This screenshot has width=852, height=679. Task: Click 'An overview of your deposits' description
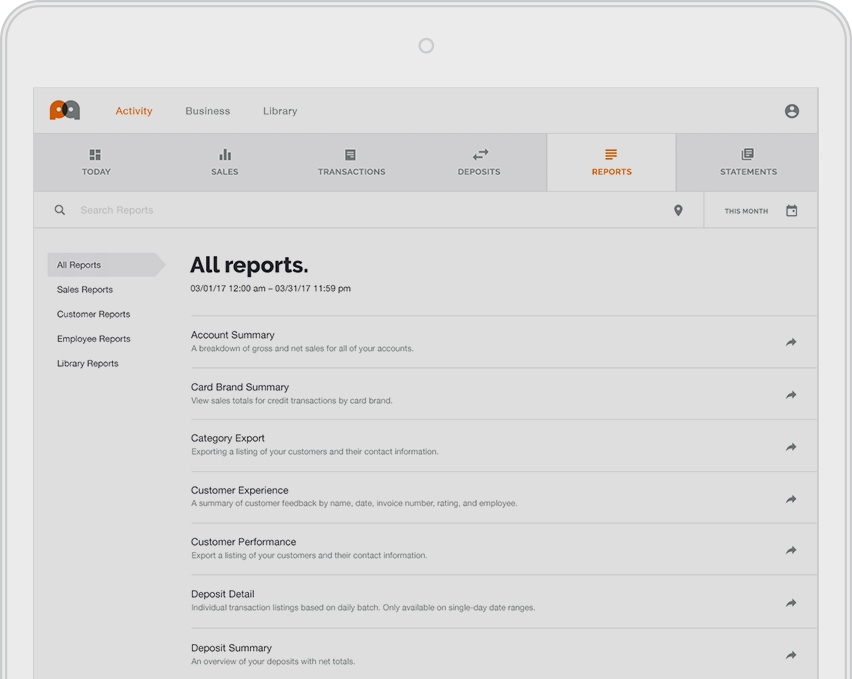[273, 661]
